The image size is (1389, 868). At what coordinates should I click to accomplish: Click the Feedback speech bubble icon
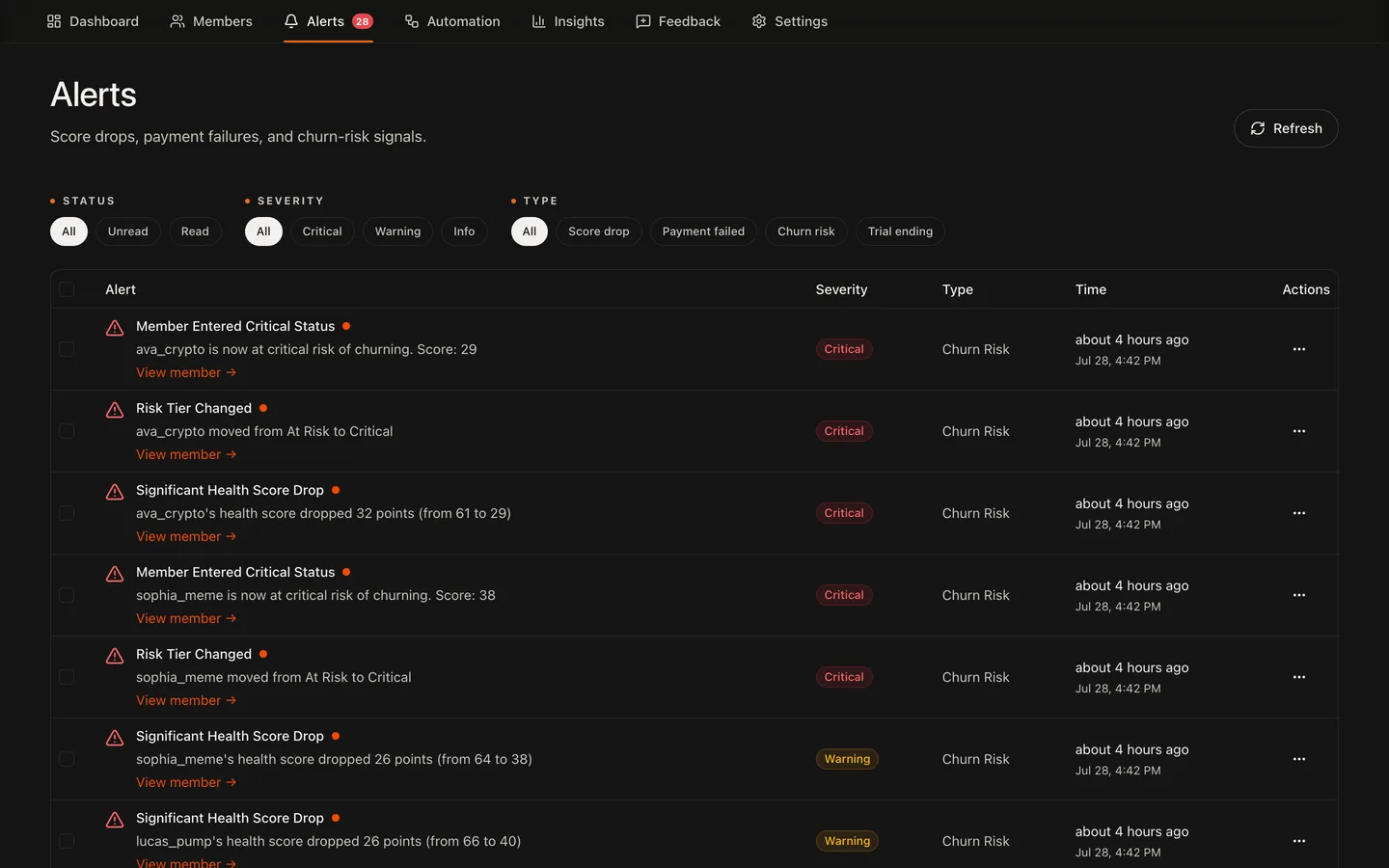643,21
